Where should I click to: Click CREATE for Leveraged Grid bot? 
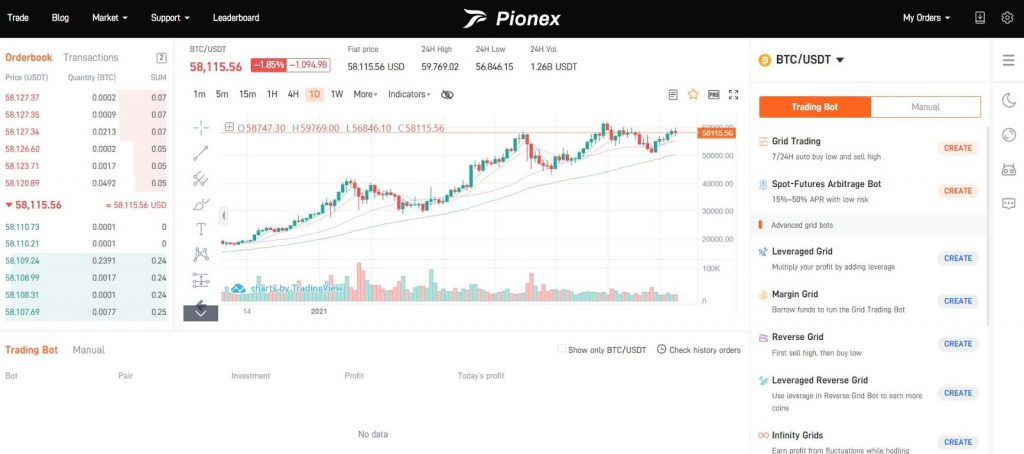coord(957,258)
